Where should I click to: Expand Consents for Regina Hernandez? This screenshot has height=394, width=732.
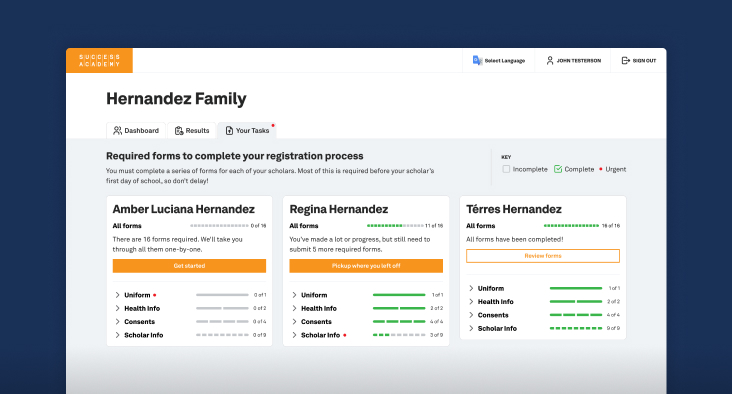[295, 322]
